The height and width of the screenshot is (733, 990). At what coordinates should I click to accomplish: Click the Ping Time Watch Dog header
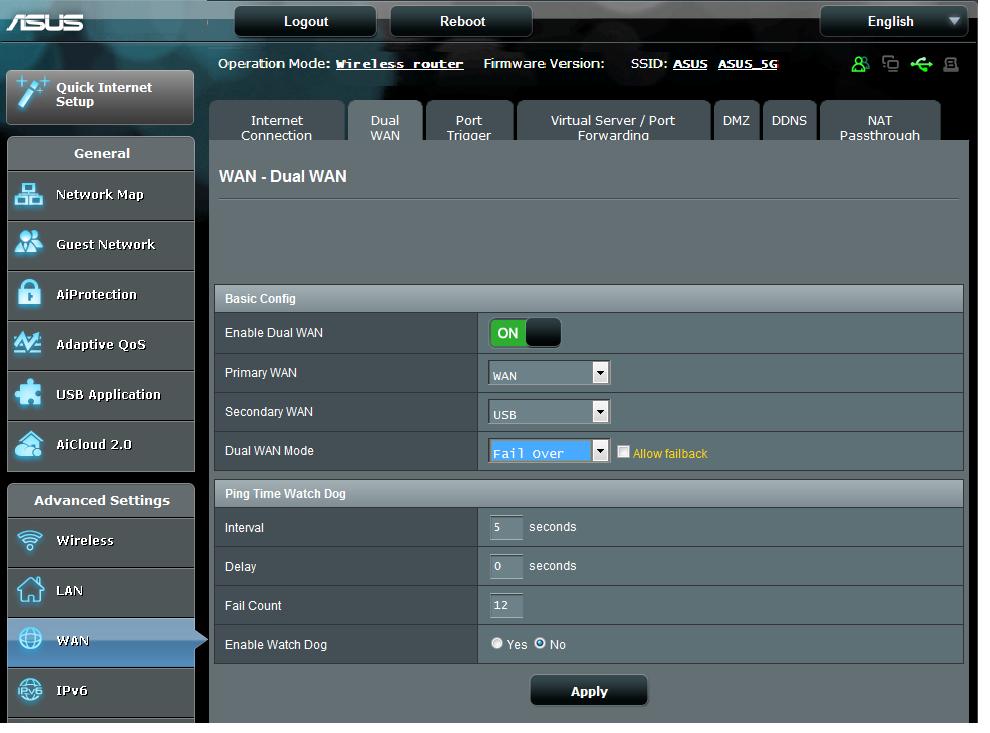(x=588, y=493)
